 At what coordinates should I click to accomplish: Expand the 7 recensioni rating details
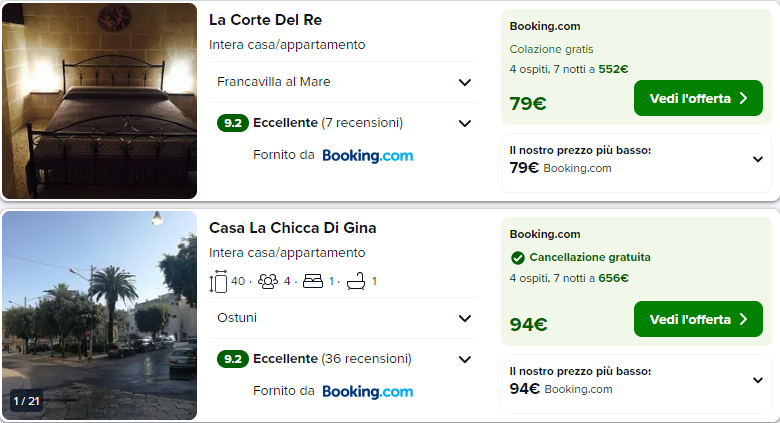point(464,123)
